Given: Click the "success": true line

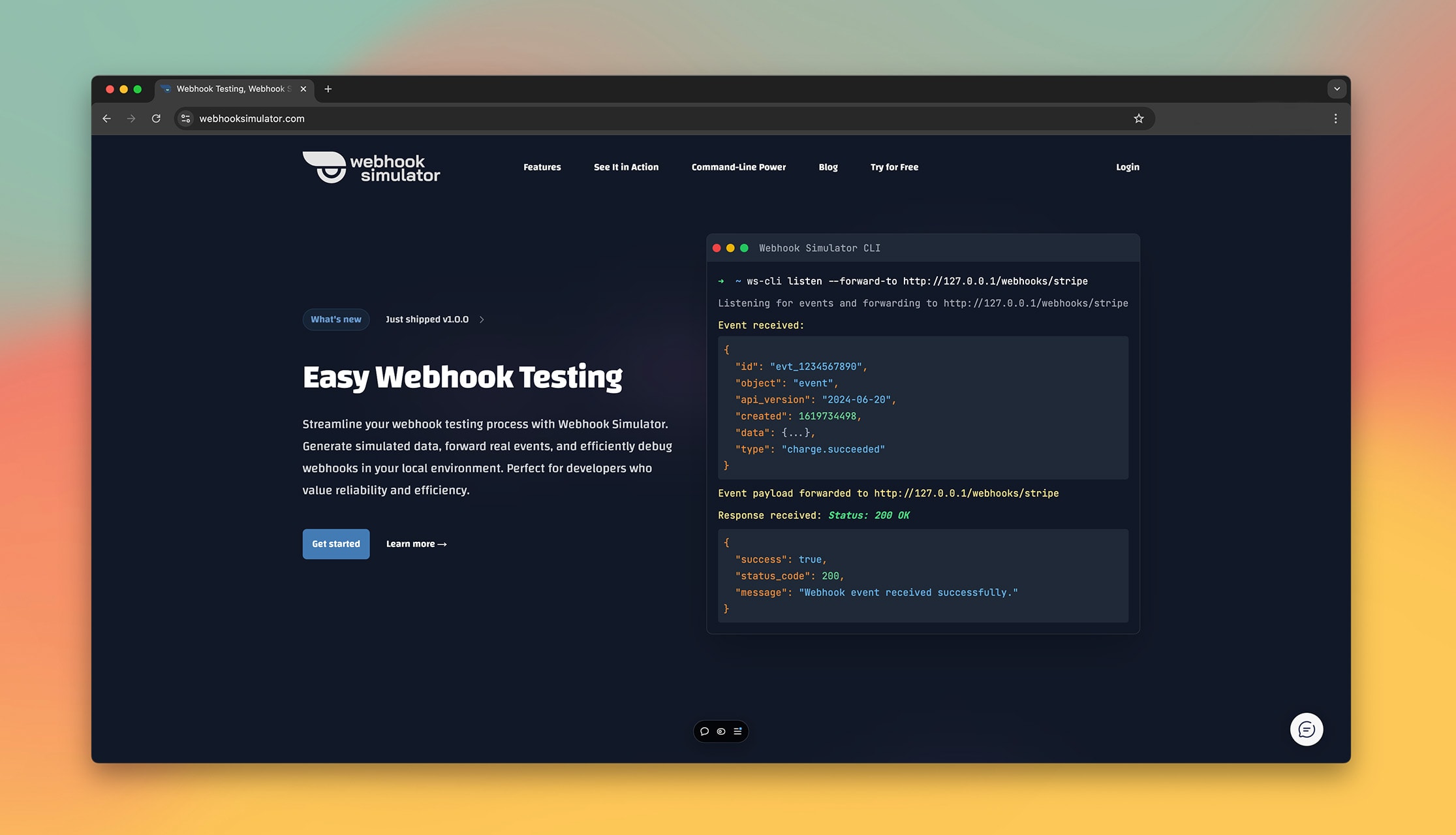Looking at the screenshot, I should click(781, 559).
